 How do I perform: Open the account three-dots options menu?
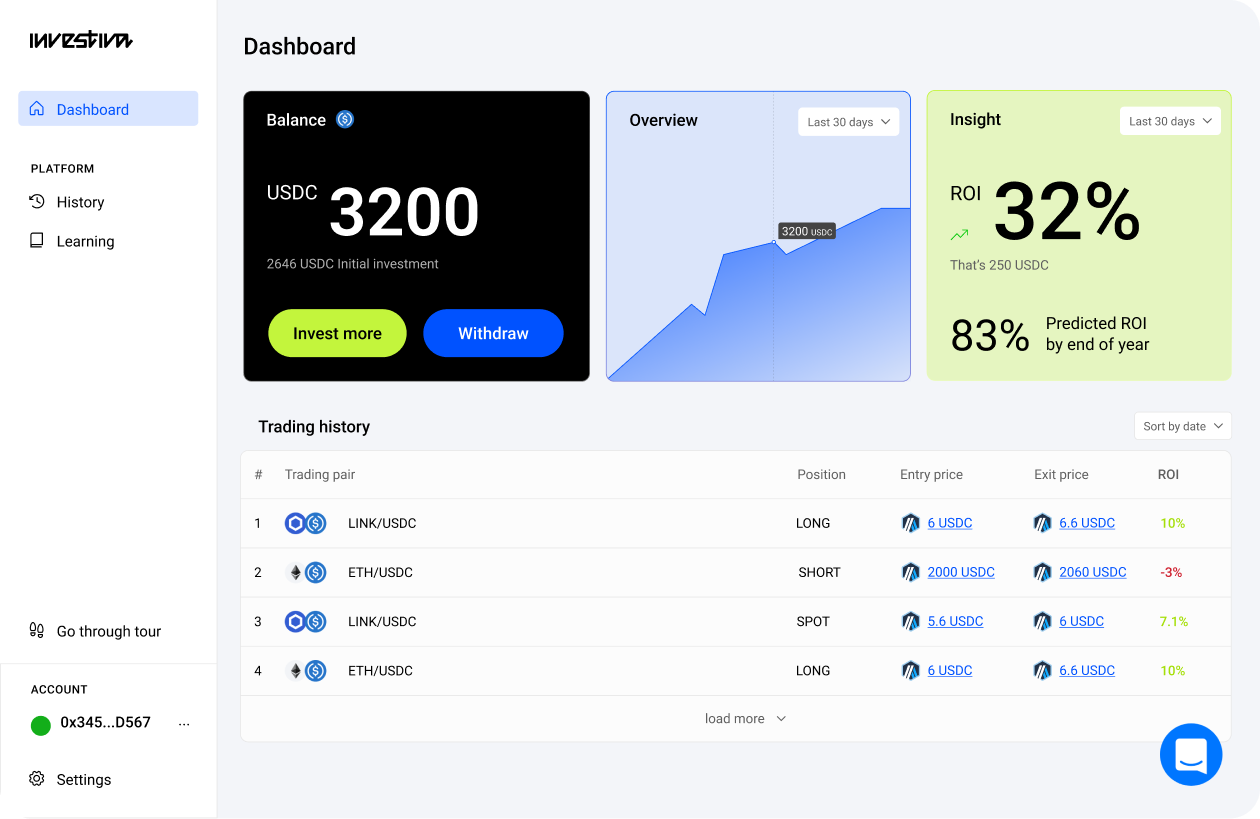184,724
